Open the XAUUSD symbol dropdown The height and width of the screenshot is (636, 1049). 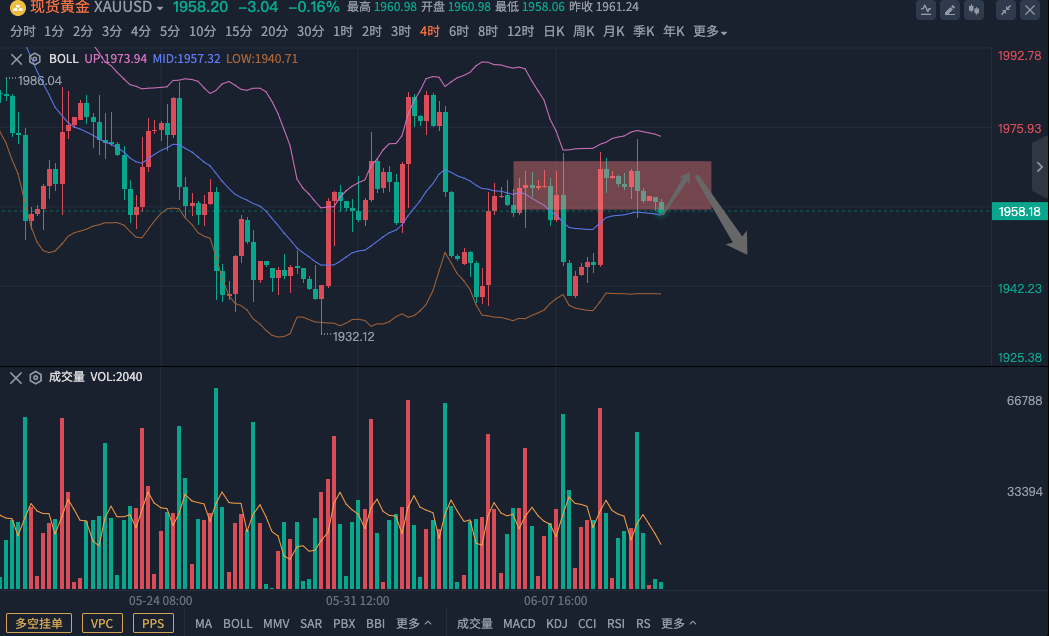pyautogui.click(x=160, y=8)
